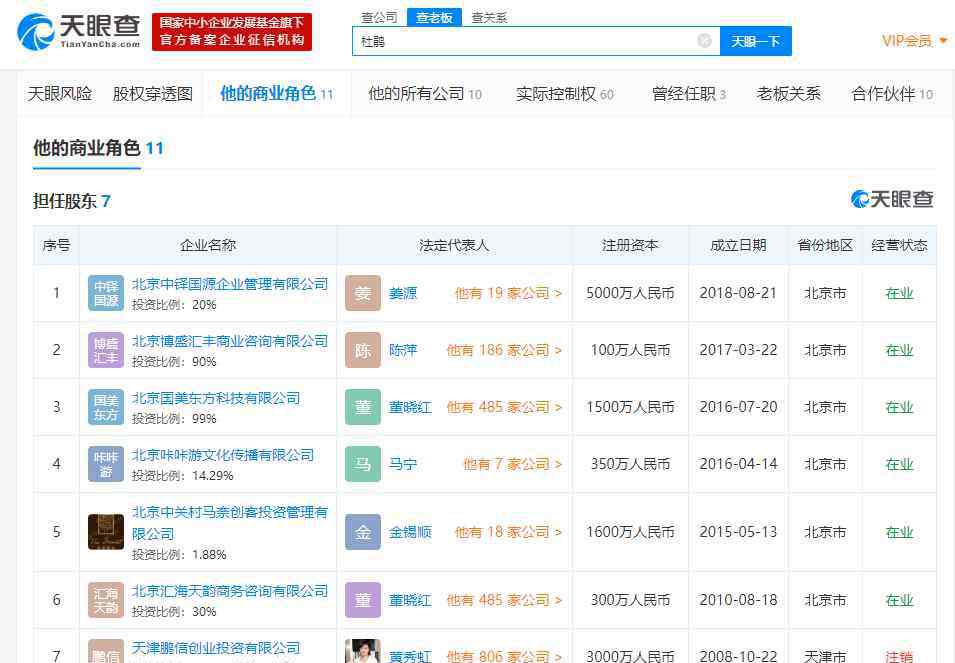The width and height of the screenshot is (955, 663).
Task: Click the 董 avatar in the 国美东方 row
Action: (x=363, y=407)
